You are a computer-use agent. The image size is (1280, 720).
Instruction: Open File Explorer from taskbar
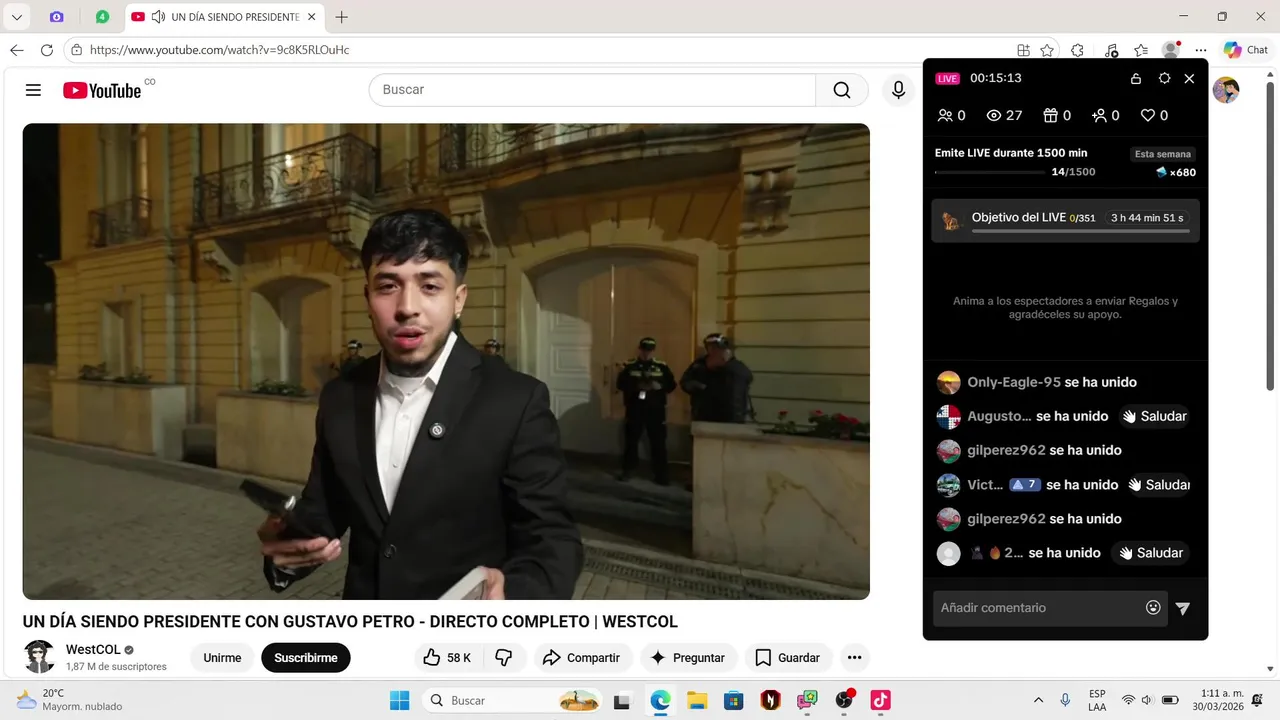click(697, 700)
